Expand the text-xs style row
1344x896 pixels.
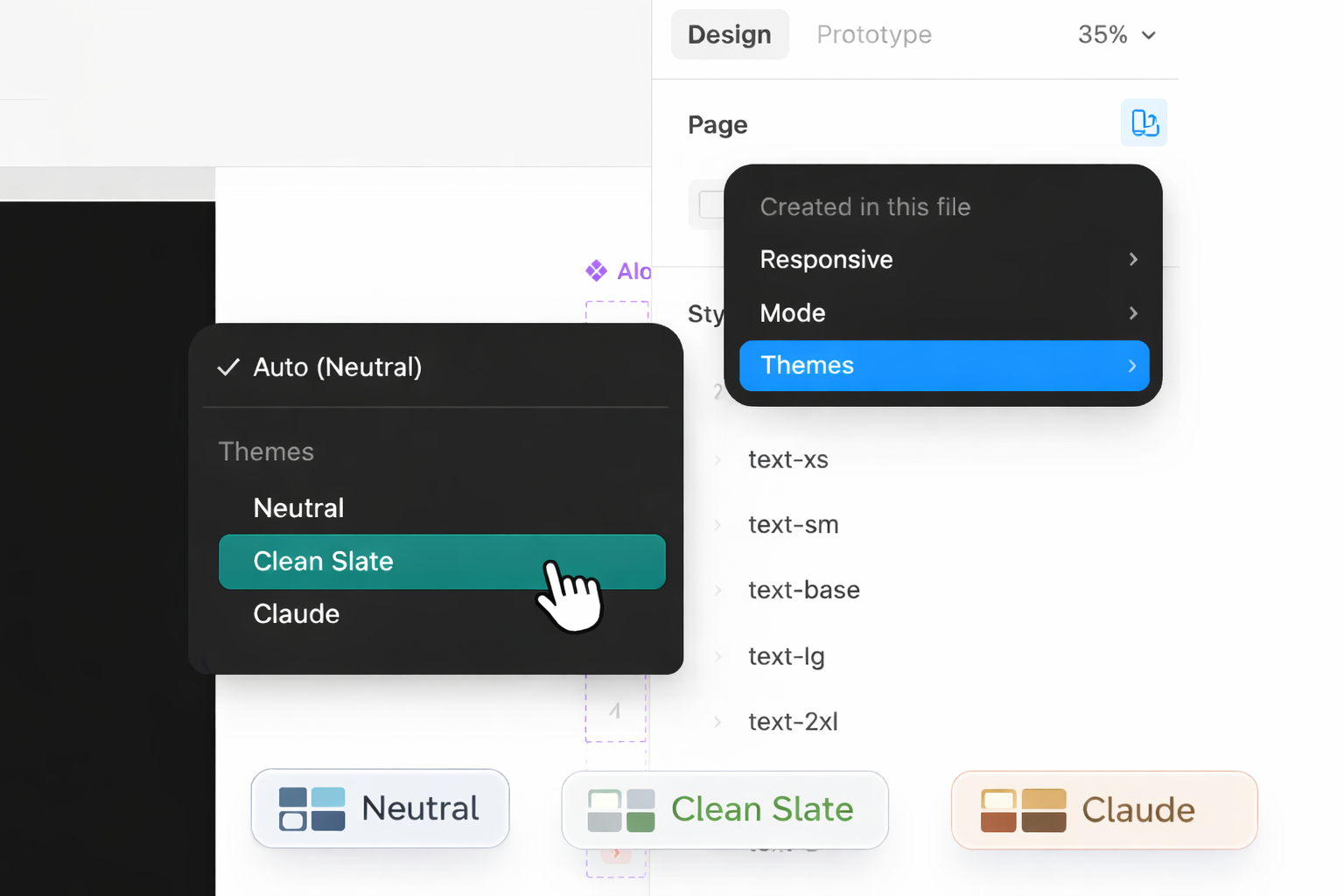click(717, 459)
